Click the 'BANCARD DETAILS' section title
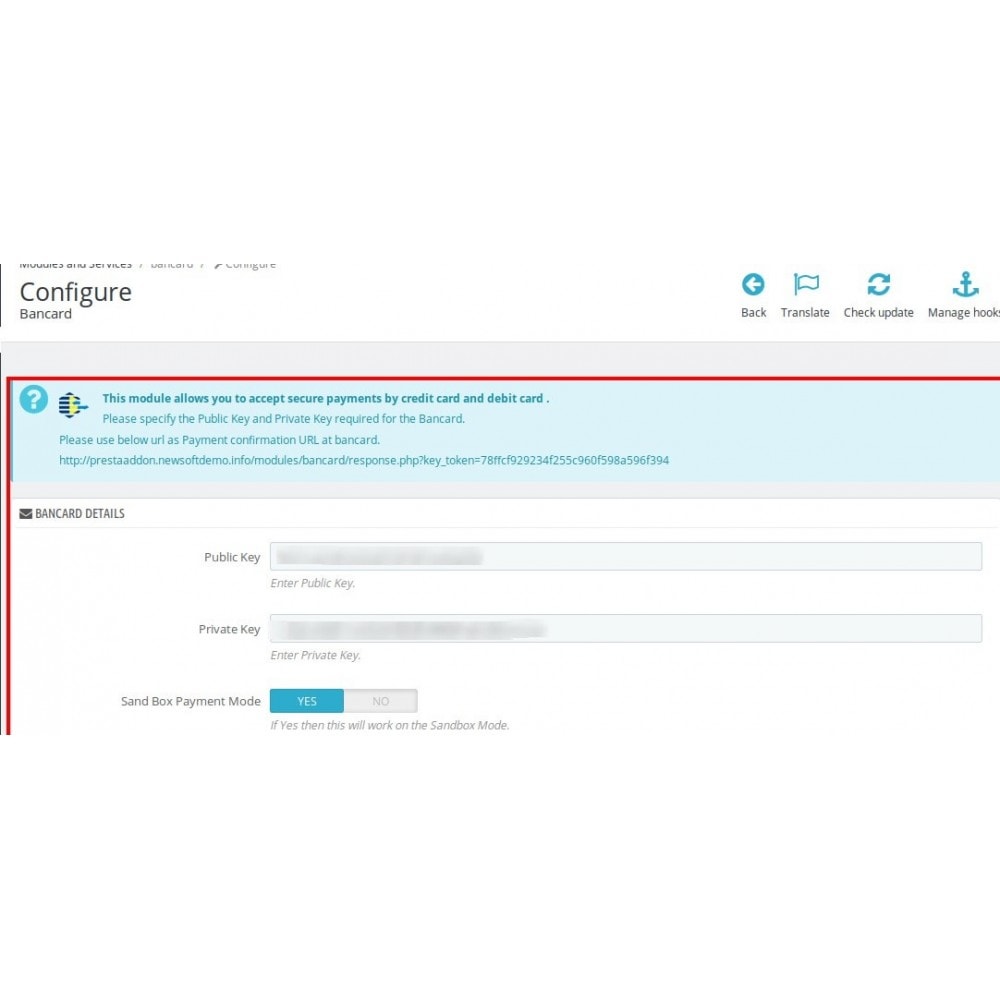The height and width of the screenshot is (1000, 1000). click(x=80, y=514)
